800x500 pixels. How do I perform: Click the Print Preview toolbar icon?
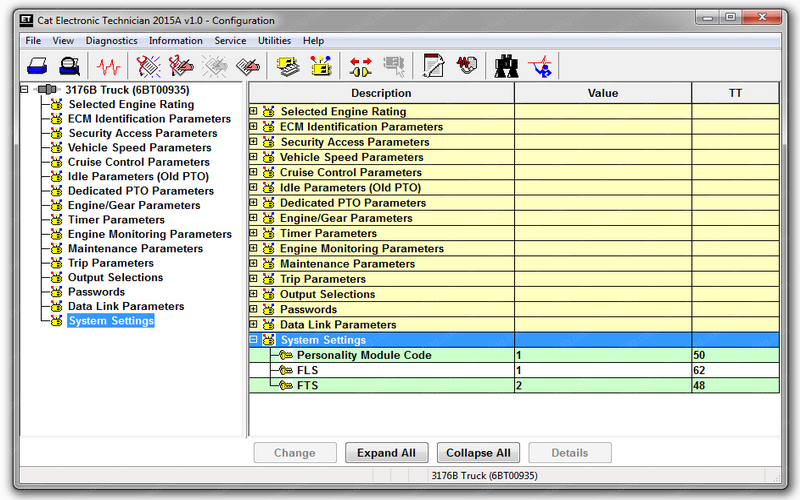click(x=70, y=66)
